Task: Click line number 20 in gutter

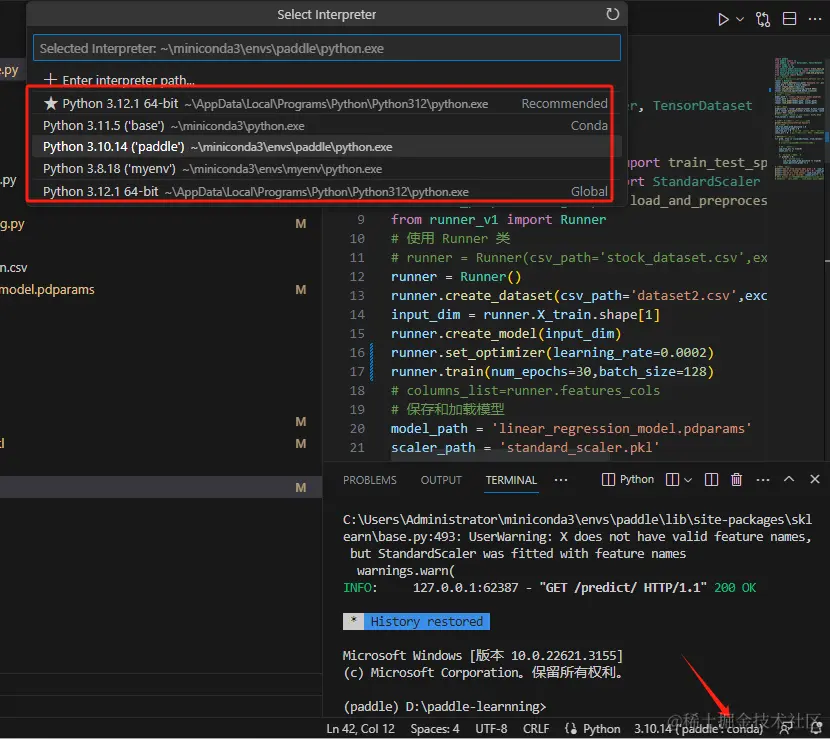Action: click(x=357, y=429)
